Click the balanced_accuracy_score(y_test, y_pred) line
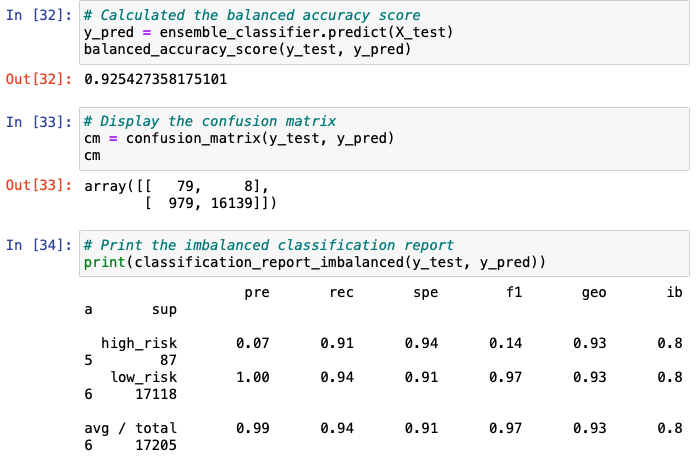698x462 pixels. pyautogui.click(x=248, y=49)
